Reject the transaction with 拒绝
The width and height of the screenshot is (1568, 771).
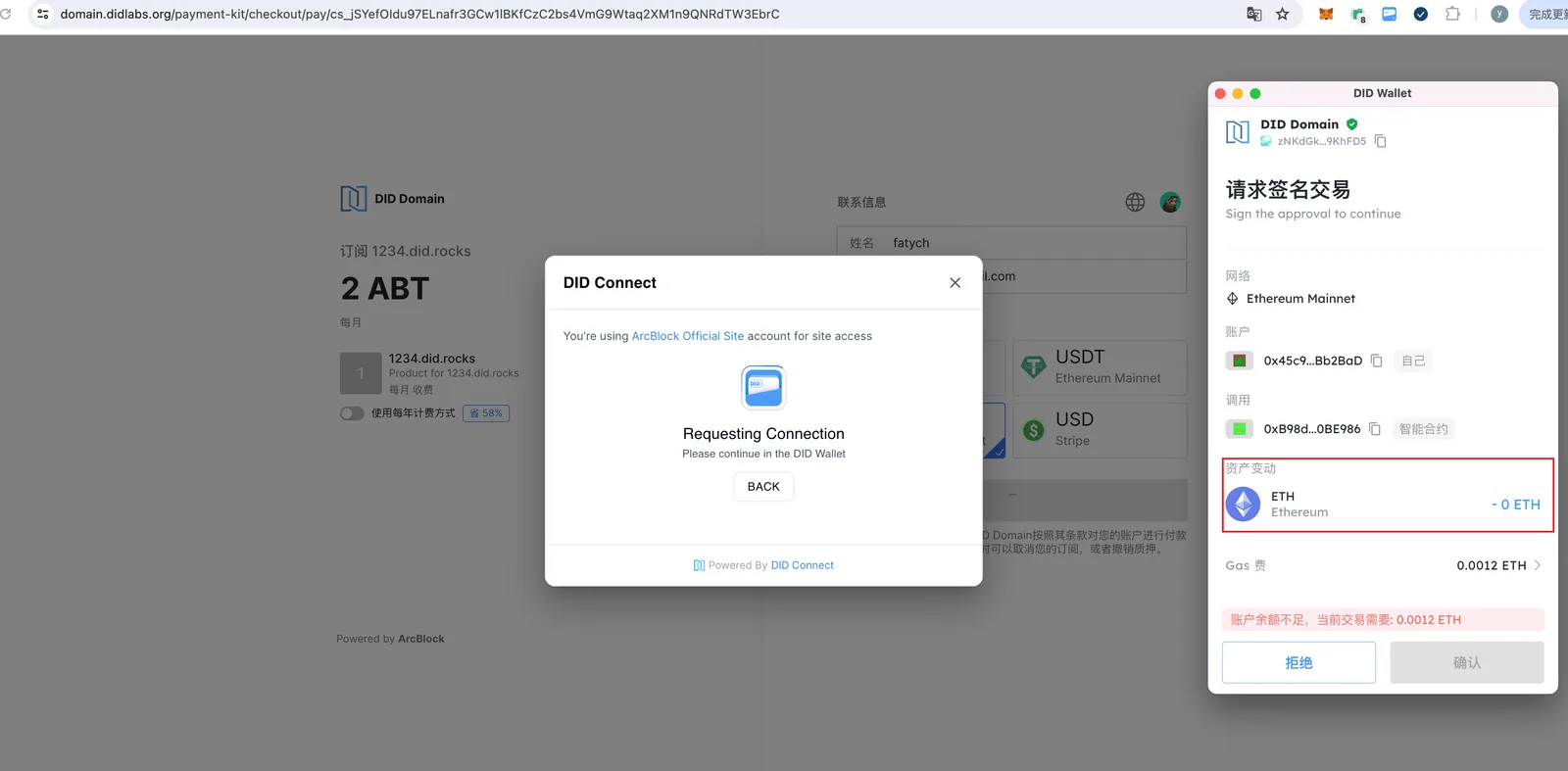1298,663
